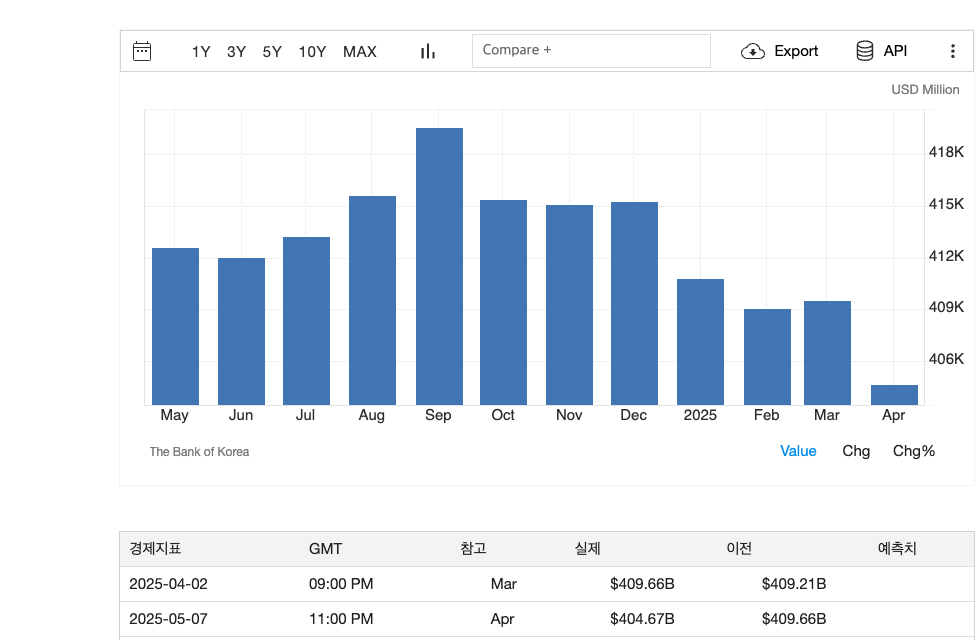Select the Value display mode
This screenshot has width=980, height=640.
pos(798,451)
